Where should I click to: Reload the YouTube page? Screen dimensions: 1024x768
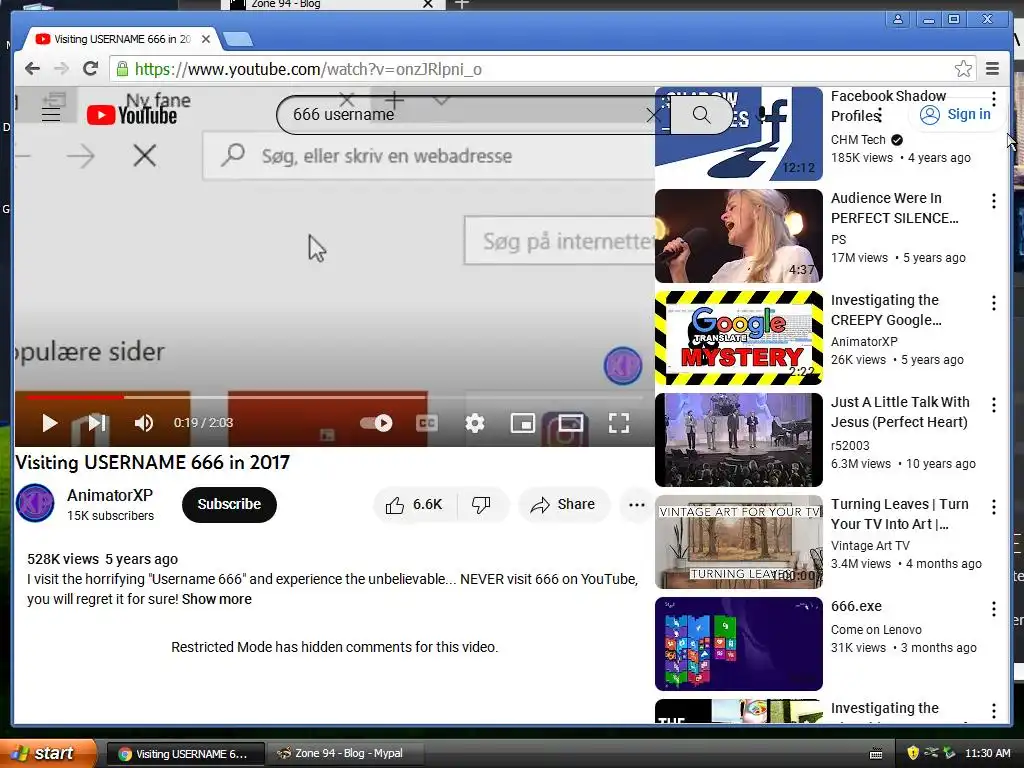(90, 69)
